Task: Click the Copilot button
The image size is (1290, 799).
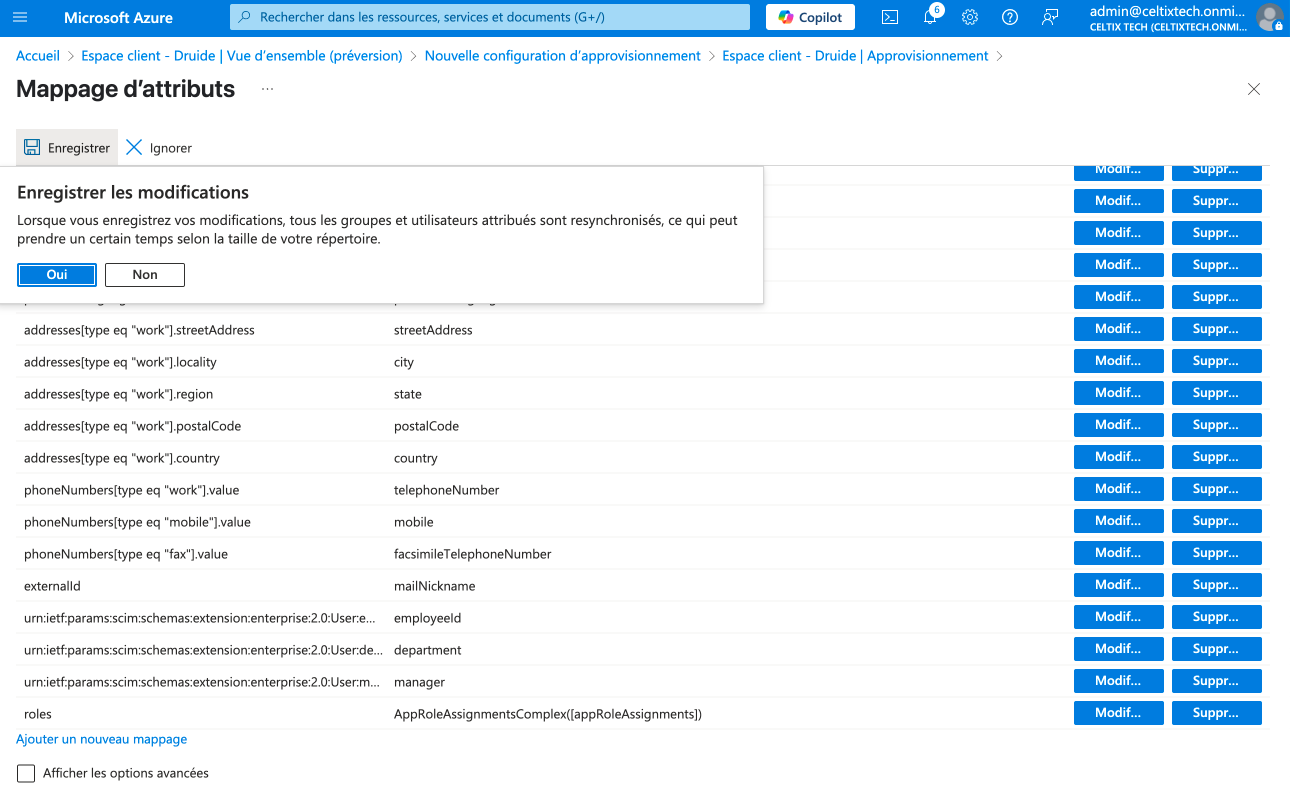Action: (811, 17)
